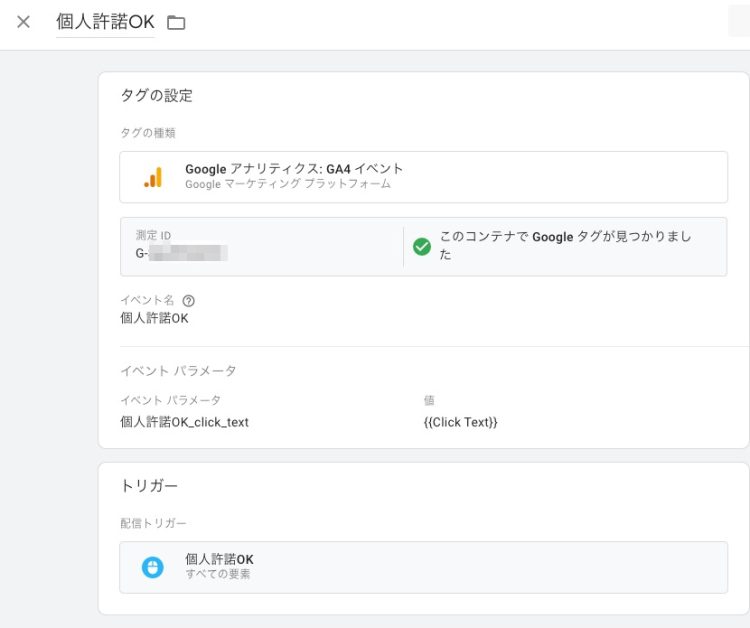
Task: Select the 個人許諾OK_click_text parameter name
Action: (184, 422)
